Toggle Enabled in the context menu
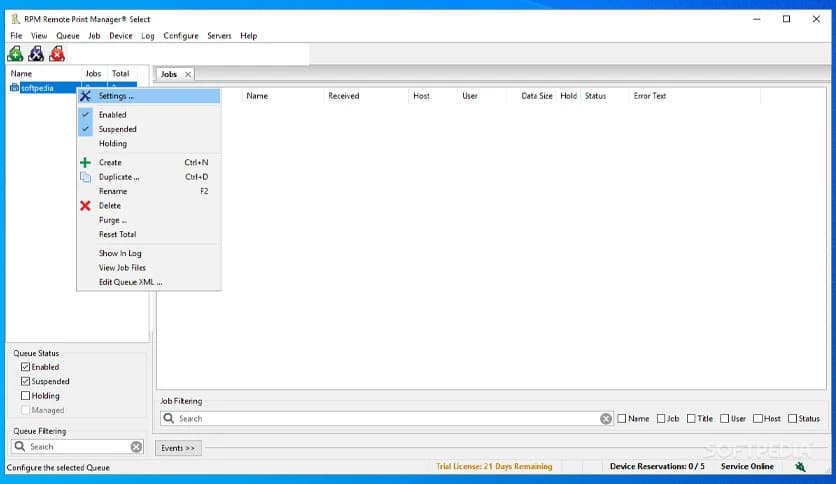 point(149,115)
